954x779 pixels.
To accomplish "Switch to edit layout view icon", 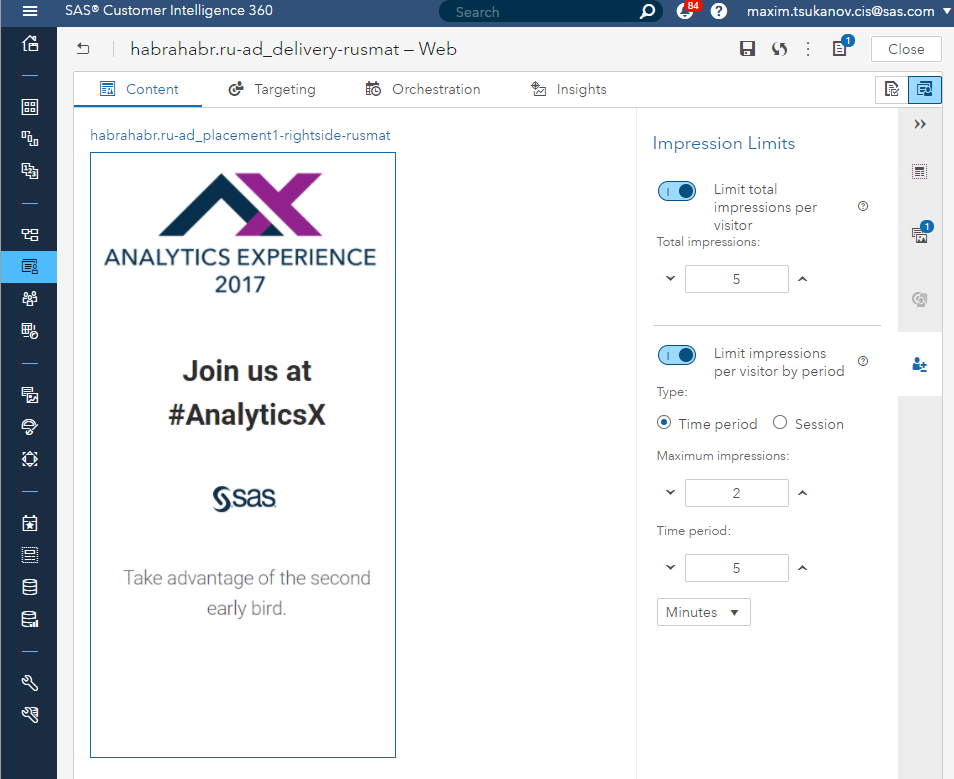I will coord(891,89).
